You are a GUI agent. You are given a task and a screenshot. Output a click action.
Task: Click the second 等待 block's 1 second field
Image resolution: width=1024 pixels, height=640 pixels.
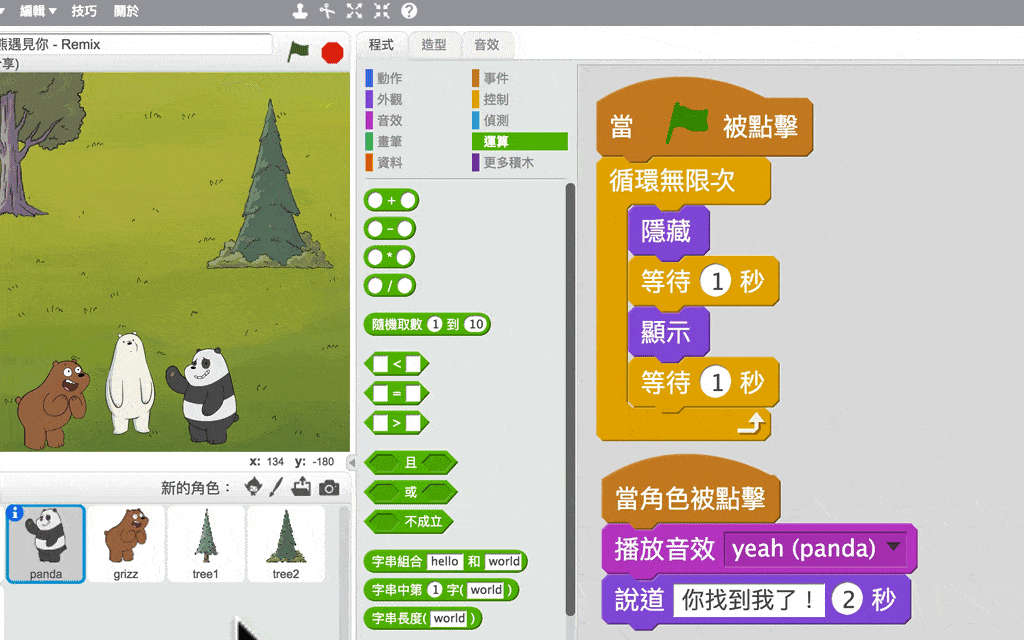pos(716,383)
